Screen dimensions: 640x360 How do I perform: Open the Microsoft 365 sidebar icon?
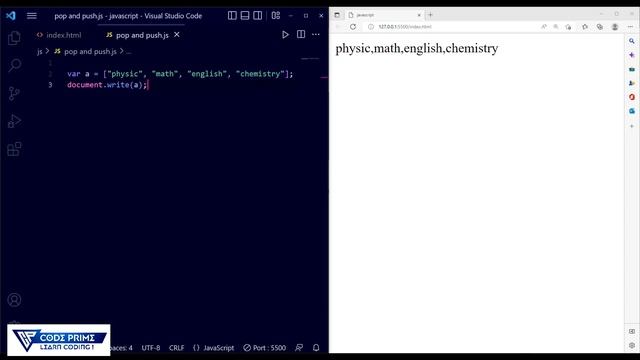click(x=631, y=97)
